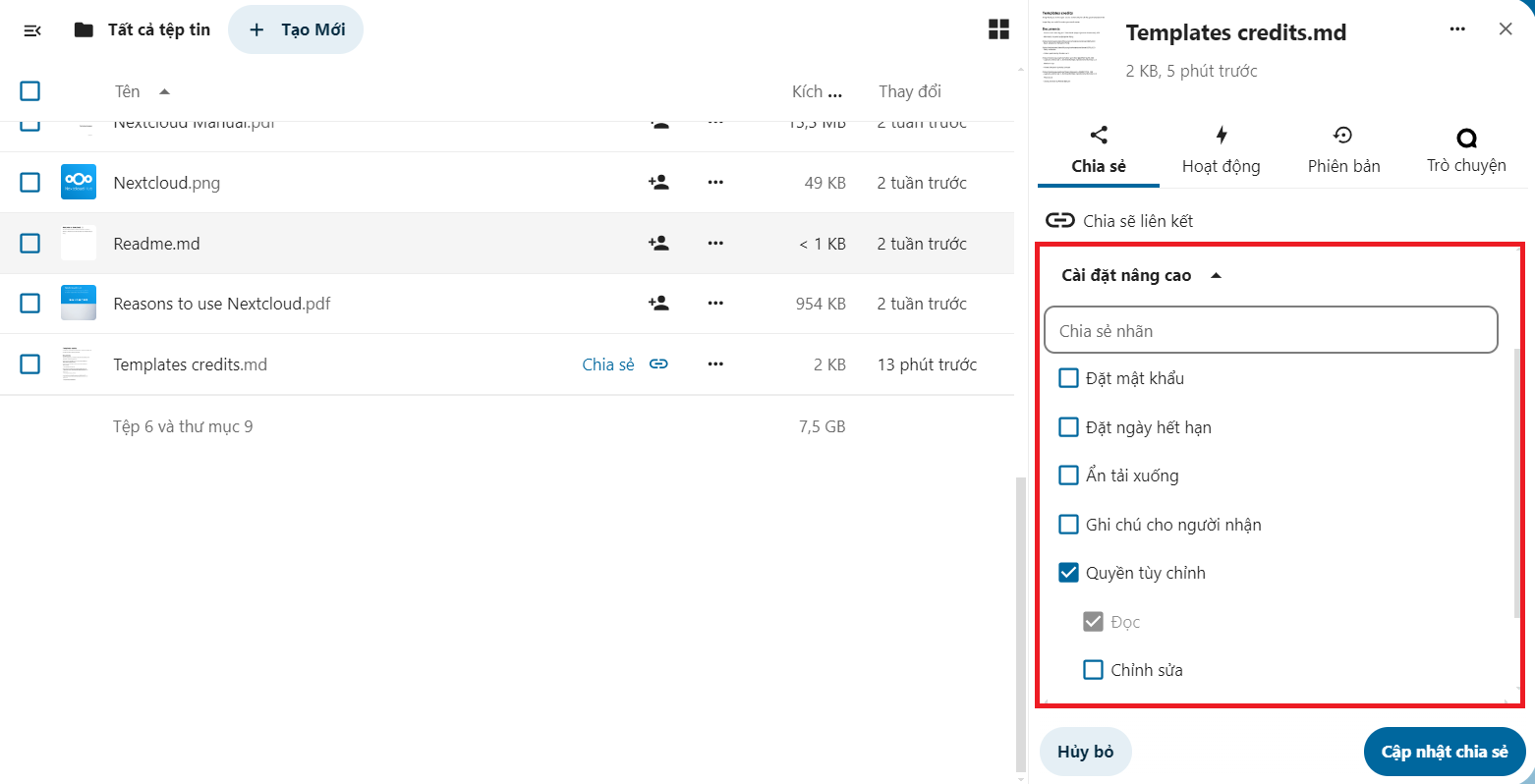Screen dimensions: 1535x784
Task: Toggle the navigation sidebar menu icon
Action: [x=31, y=30]
